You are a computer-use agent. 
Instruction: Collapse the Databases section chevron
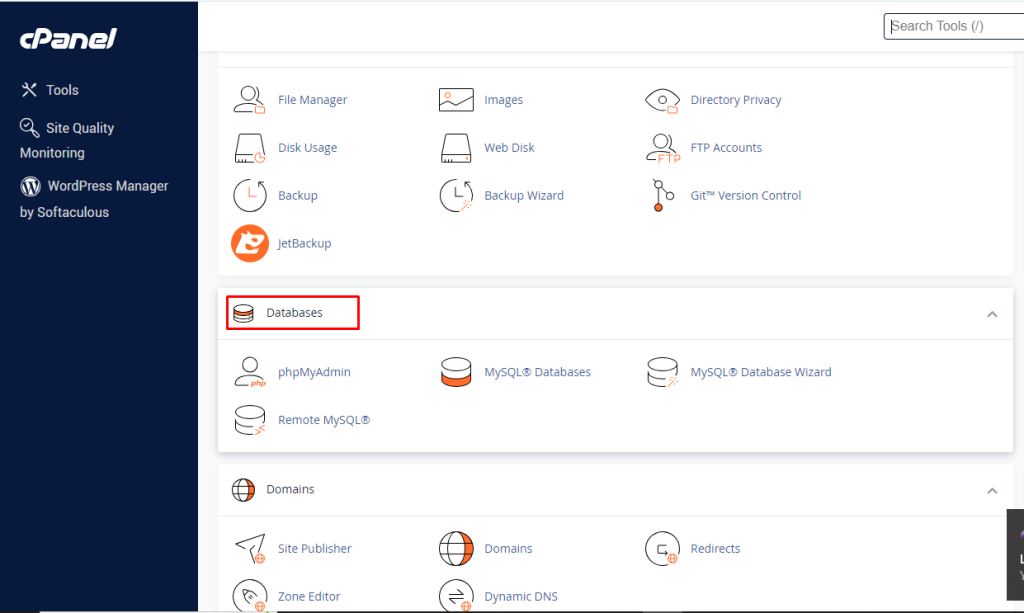(992, 314)
